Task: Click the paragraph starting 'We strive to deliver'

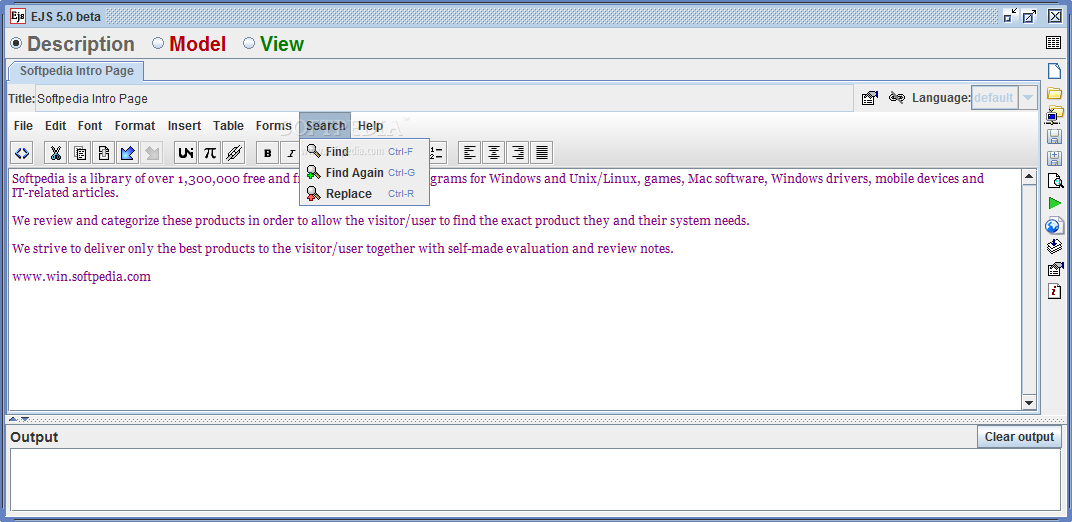Action: coord(343,249)
